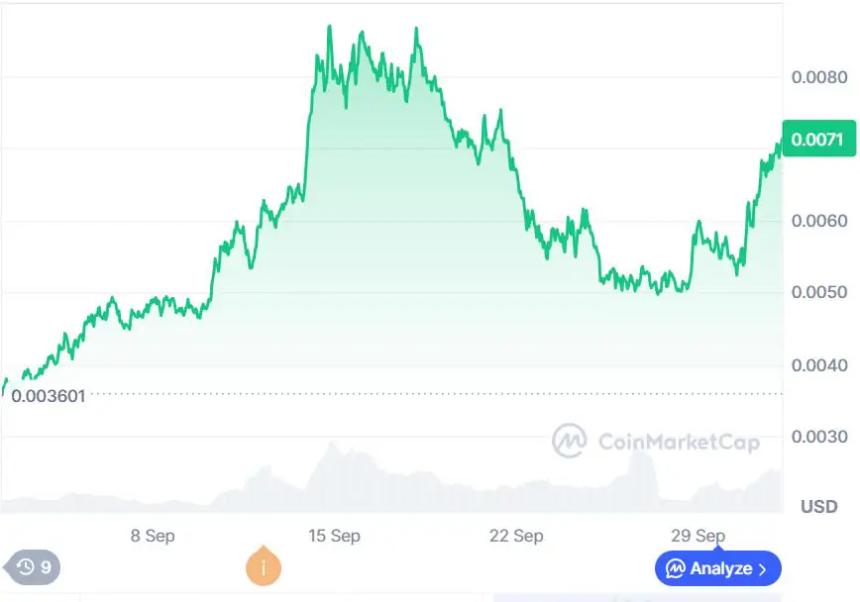
Task: Click the 15 Sep date label
Action: coord(334,536)
